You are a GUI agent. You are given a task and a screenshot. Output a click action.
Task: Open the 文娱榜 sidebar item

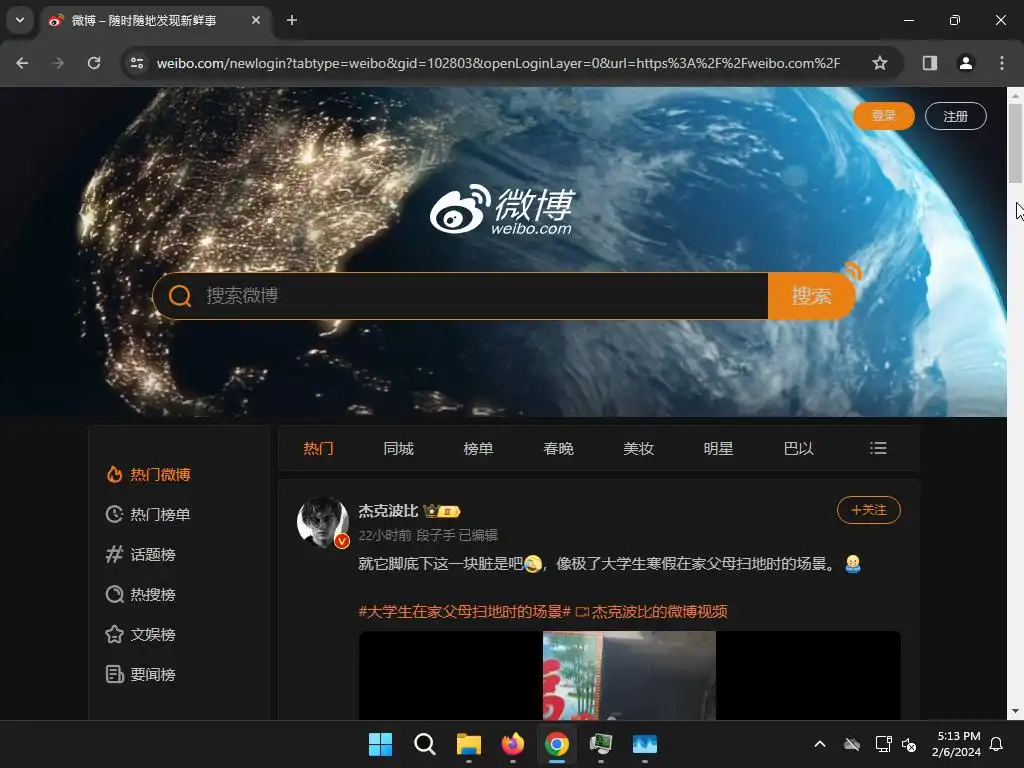[x=140, y=634]
